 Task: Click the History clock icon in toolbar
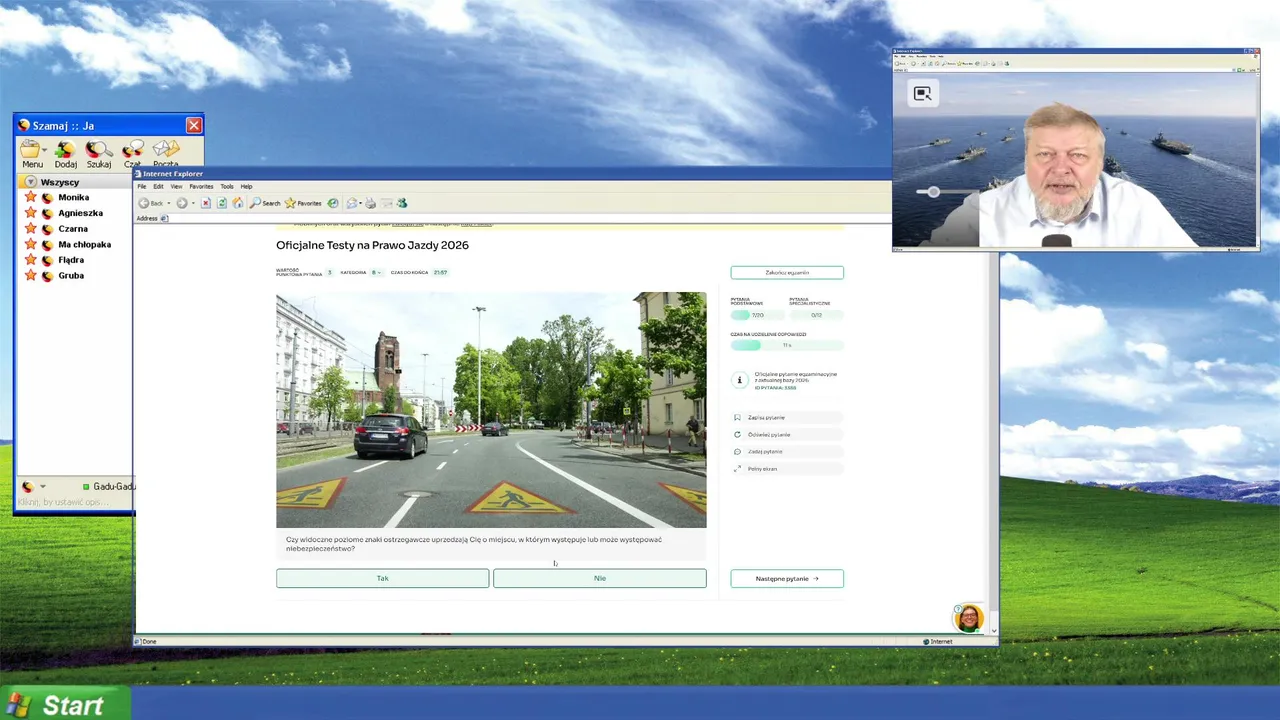pos(333,203)
